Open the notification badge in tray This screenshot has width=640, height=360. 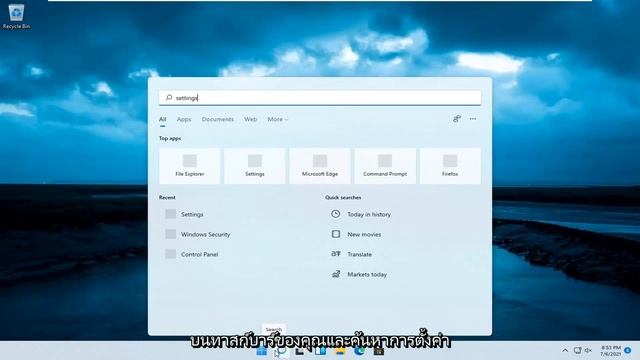(628, 351)
